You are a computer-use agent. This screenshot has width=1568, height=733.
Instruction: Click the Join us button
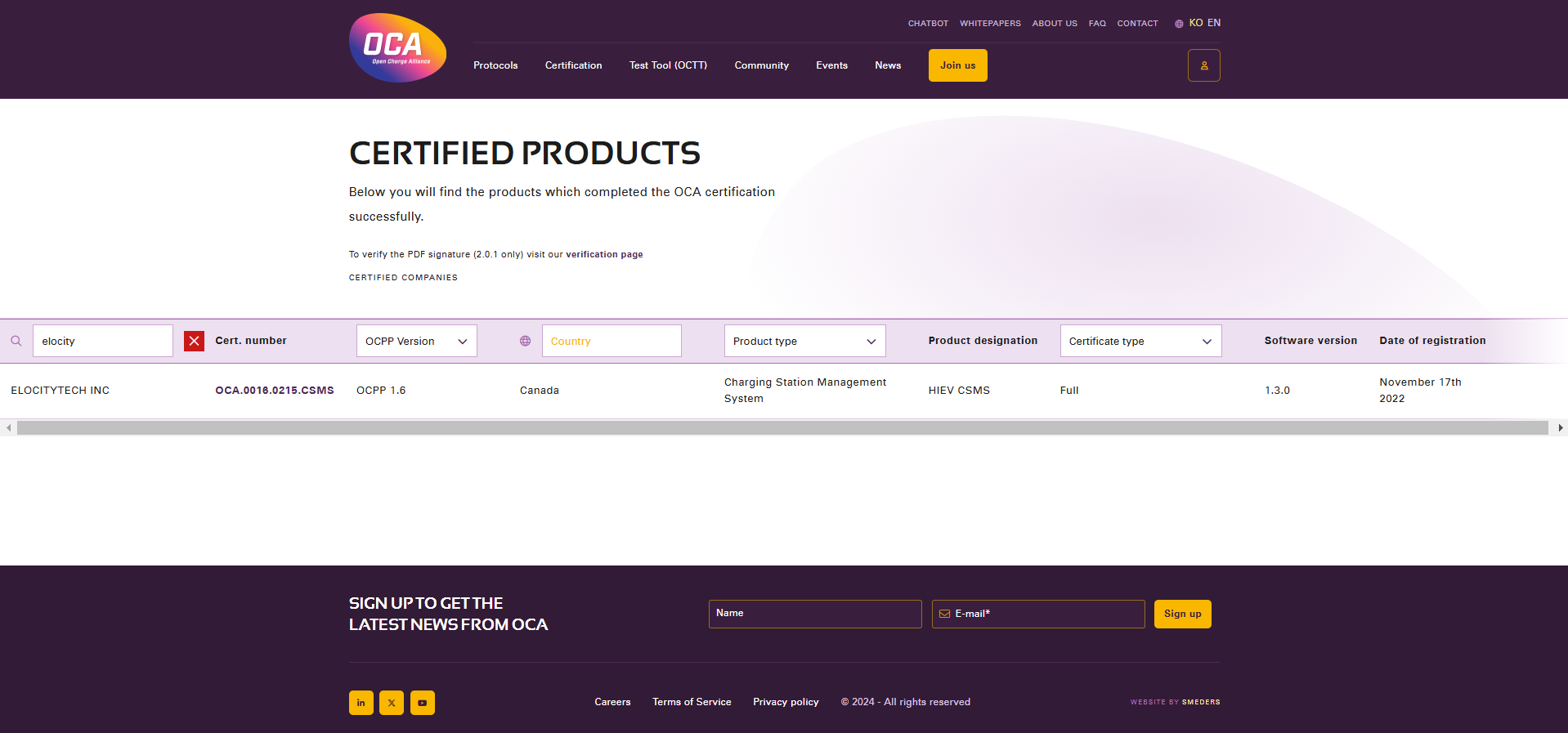coord(957,65)
